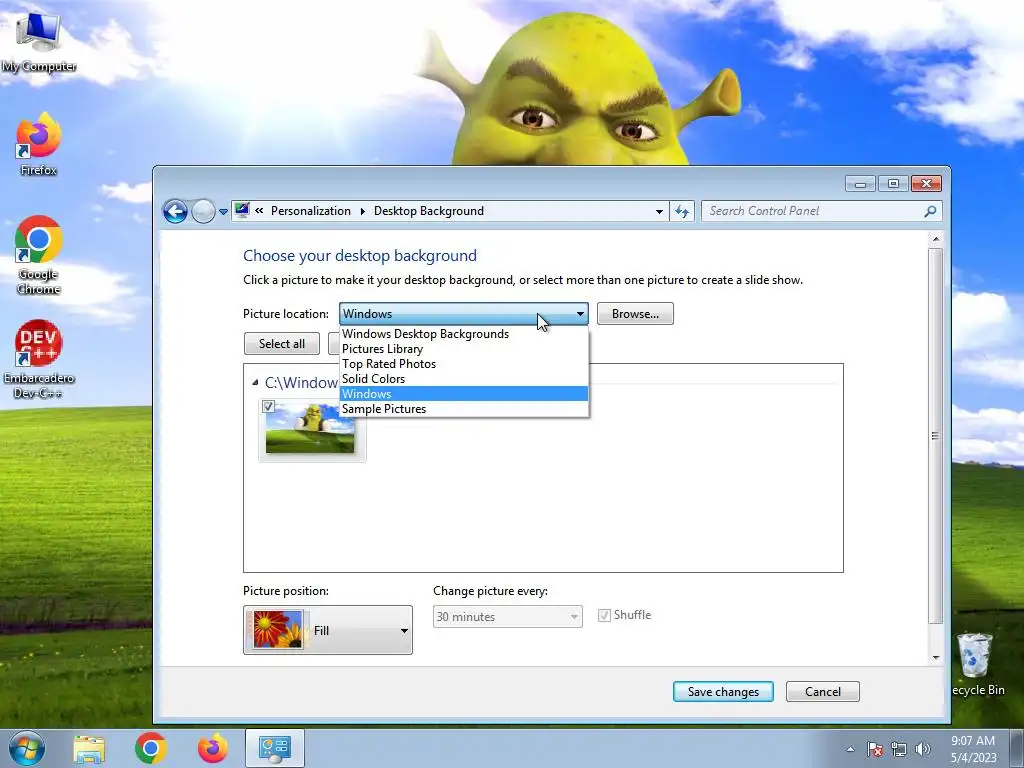Viewport: 1024px width, 768px height.
Task: Show hidden system tray icons
Action: coord(850,749)
